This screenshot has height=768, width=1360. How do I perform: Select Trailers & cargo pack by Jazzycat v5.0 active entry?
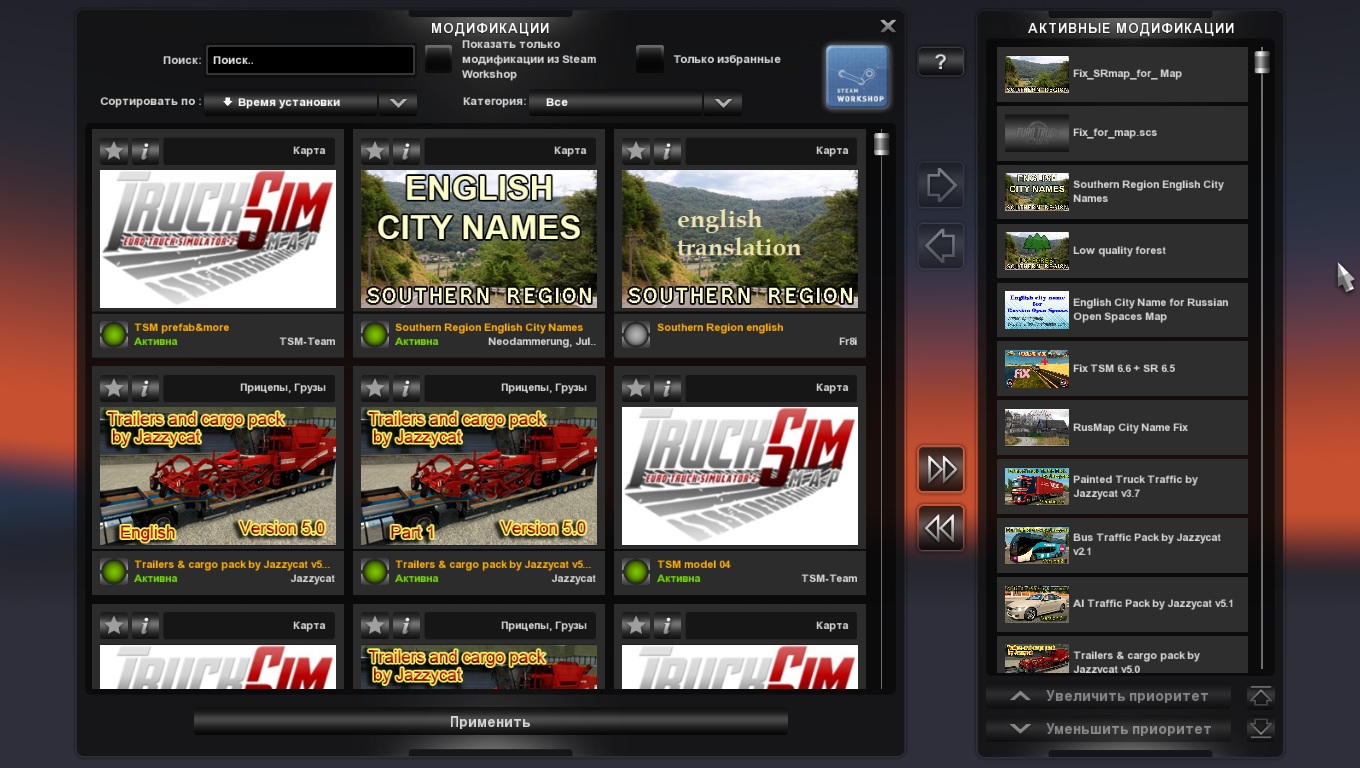coord(1122,655)
